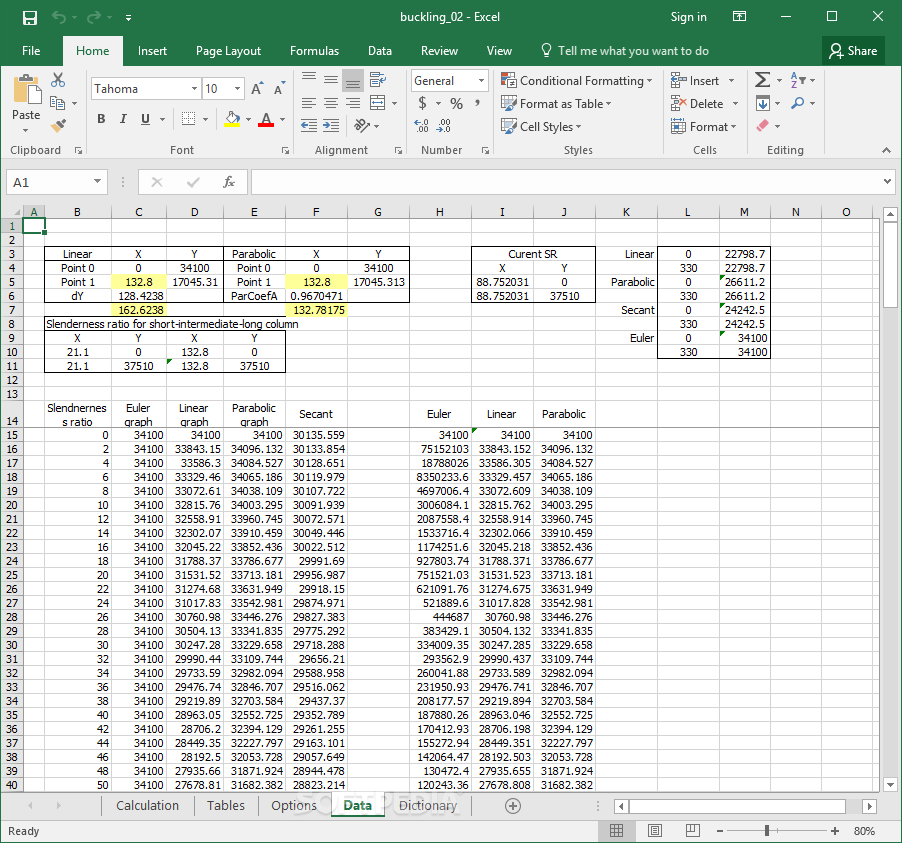Viewport: 902px width, 843px height.
Task: Switch to the Calculation sheet tab
Action: point(147,806)
